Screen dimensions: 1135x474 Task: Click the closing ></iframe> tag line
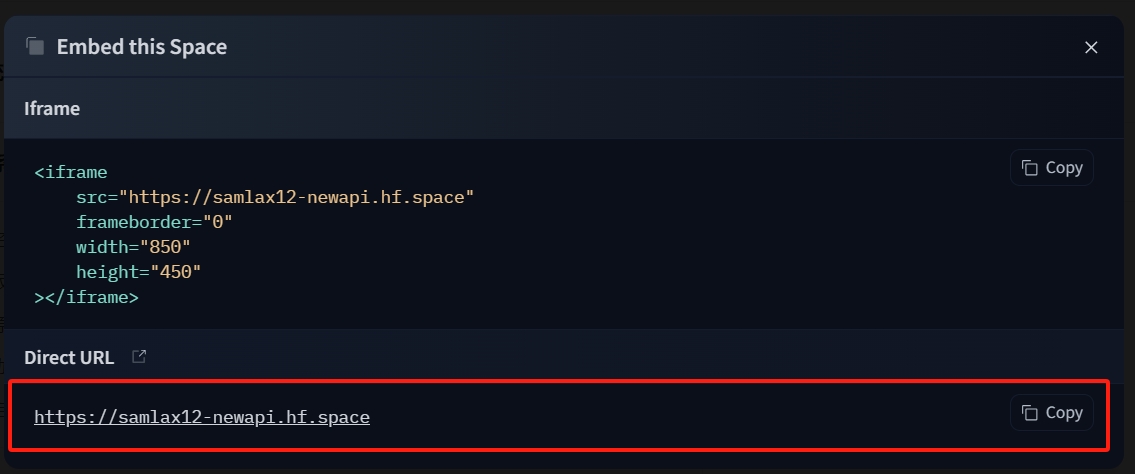(86, 297)
